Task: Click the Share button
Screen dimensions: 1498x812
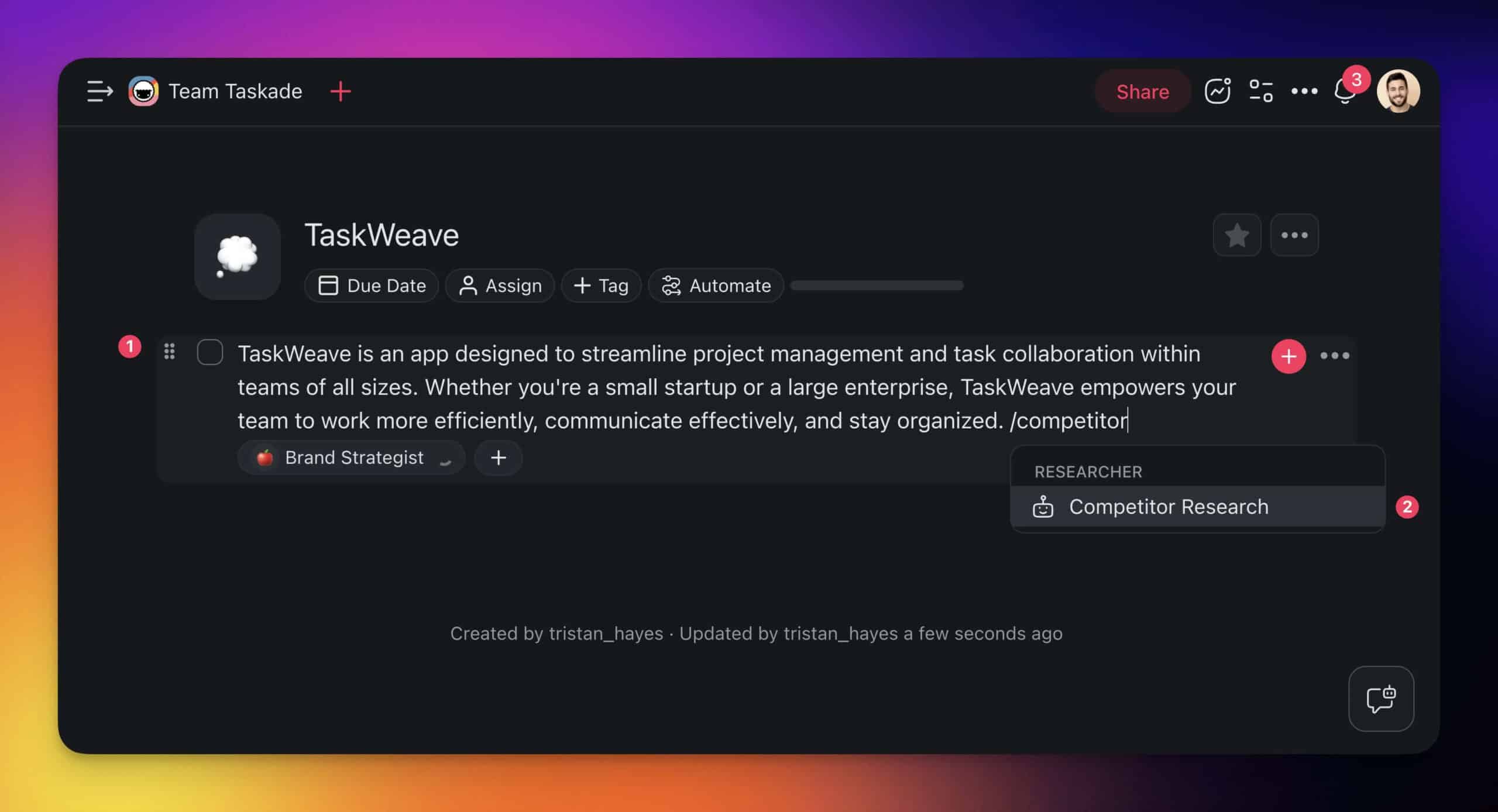Action: [x=1142, y=91]
